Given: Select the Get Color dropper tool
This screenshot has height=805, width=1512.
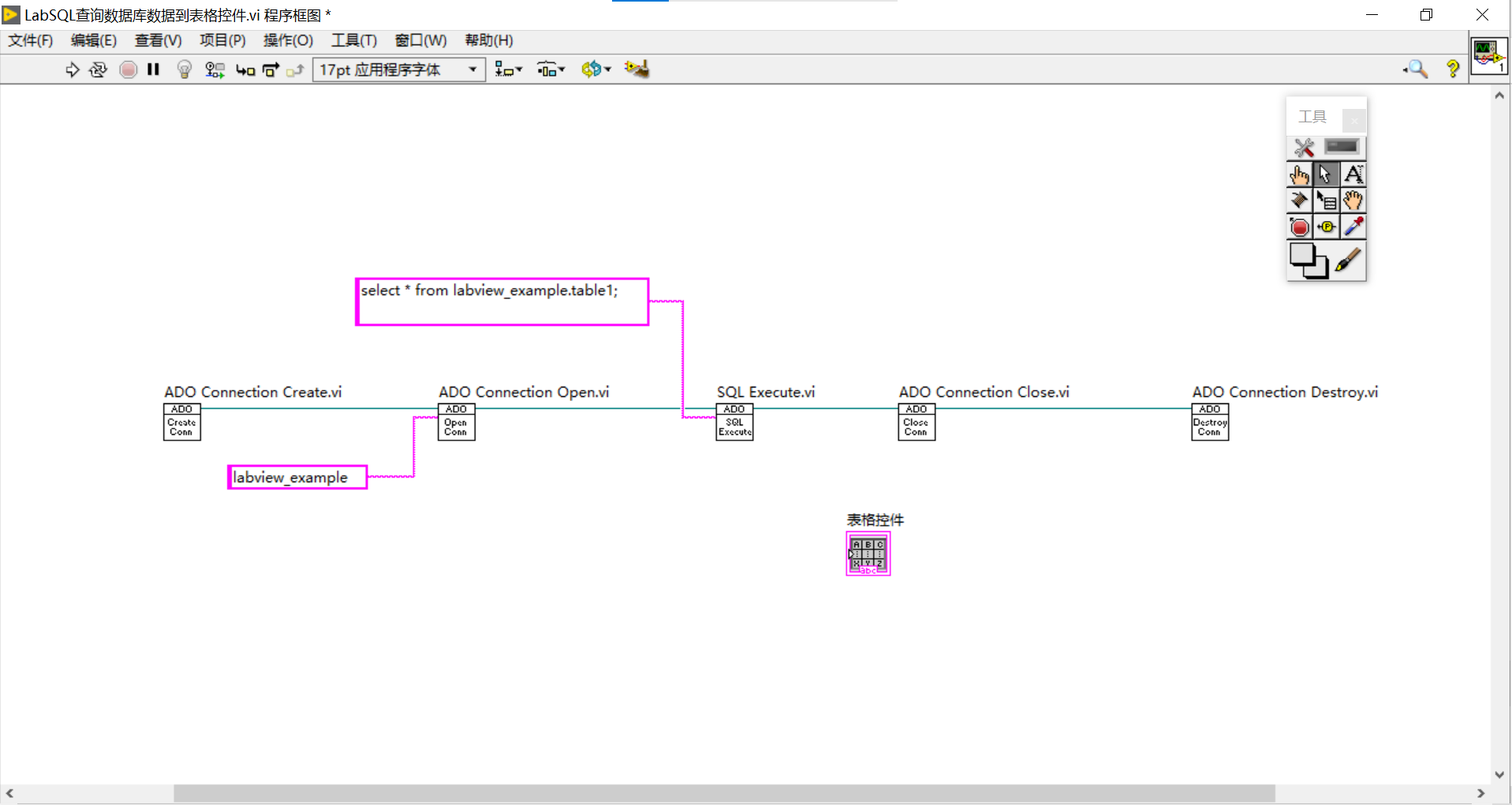Looking at the screenshot, I should (x=1353, y=227).
